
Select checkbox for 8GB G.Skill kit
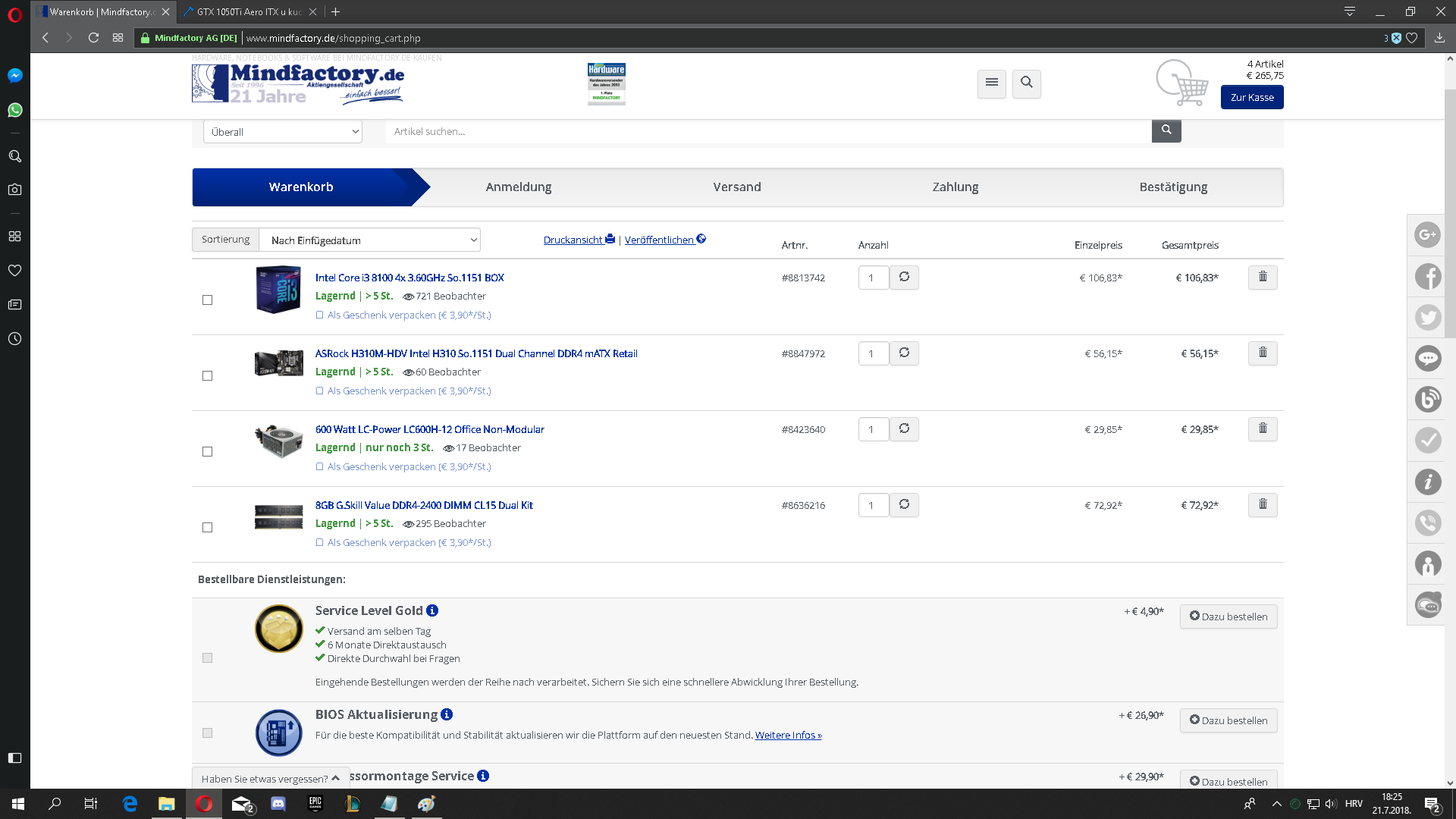pyautogui.click(x=207, y=528)
